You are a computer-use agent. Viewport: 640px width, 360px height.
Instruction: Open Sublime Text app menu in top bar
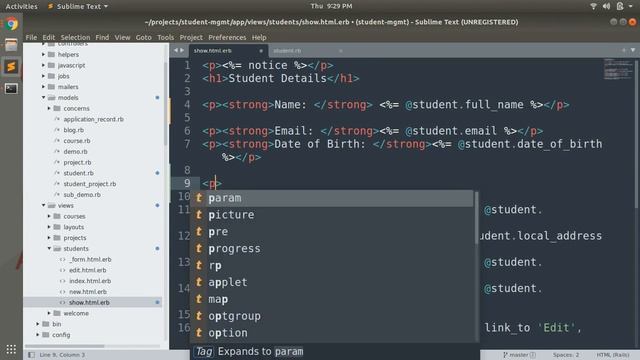coord(78,6)
